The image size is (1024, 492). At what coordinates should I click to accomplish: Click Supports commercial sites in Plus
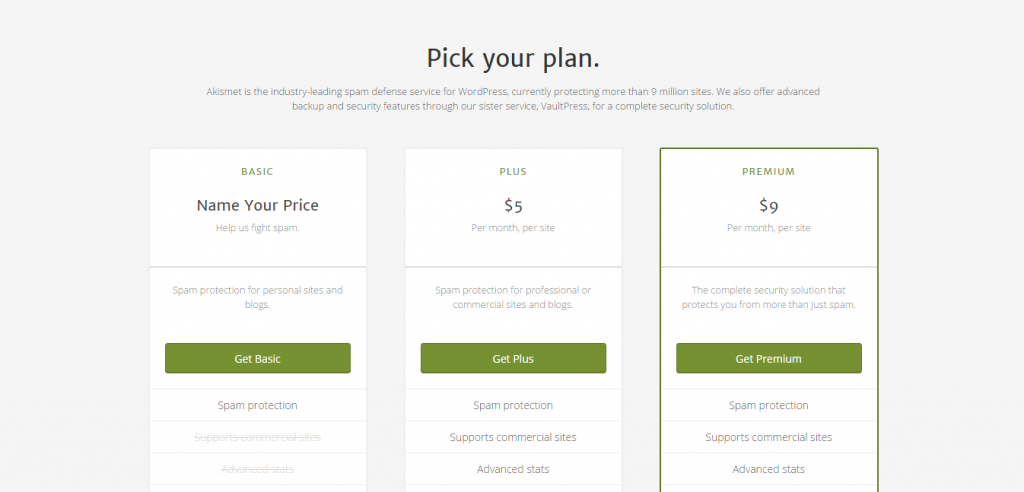click(513, 437)
